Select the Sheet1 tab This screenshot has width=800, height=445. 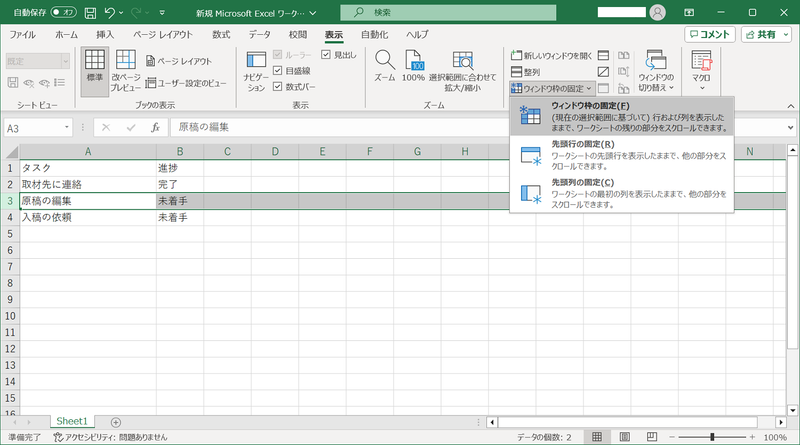point(72,422)
